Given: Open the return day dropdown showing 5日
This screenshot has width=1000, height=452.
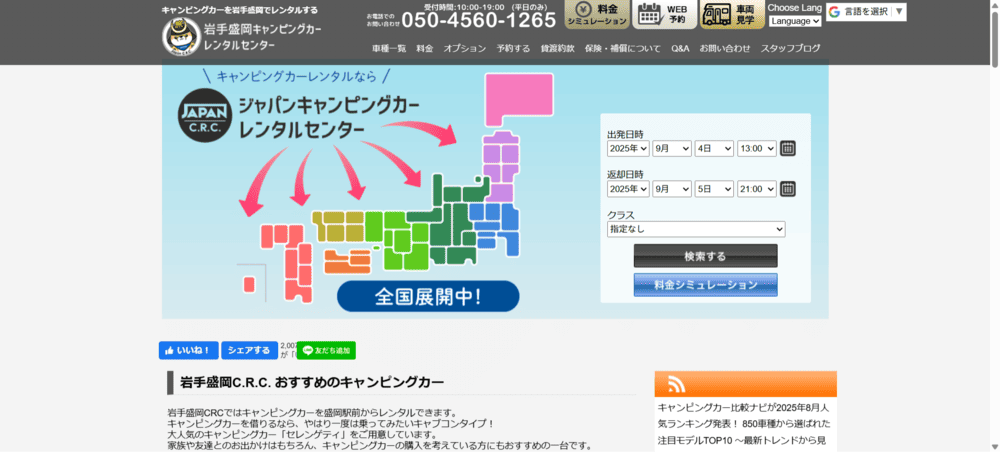Looking at the screenshot, I should (714, 189).
